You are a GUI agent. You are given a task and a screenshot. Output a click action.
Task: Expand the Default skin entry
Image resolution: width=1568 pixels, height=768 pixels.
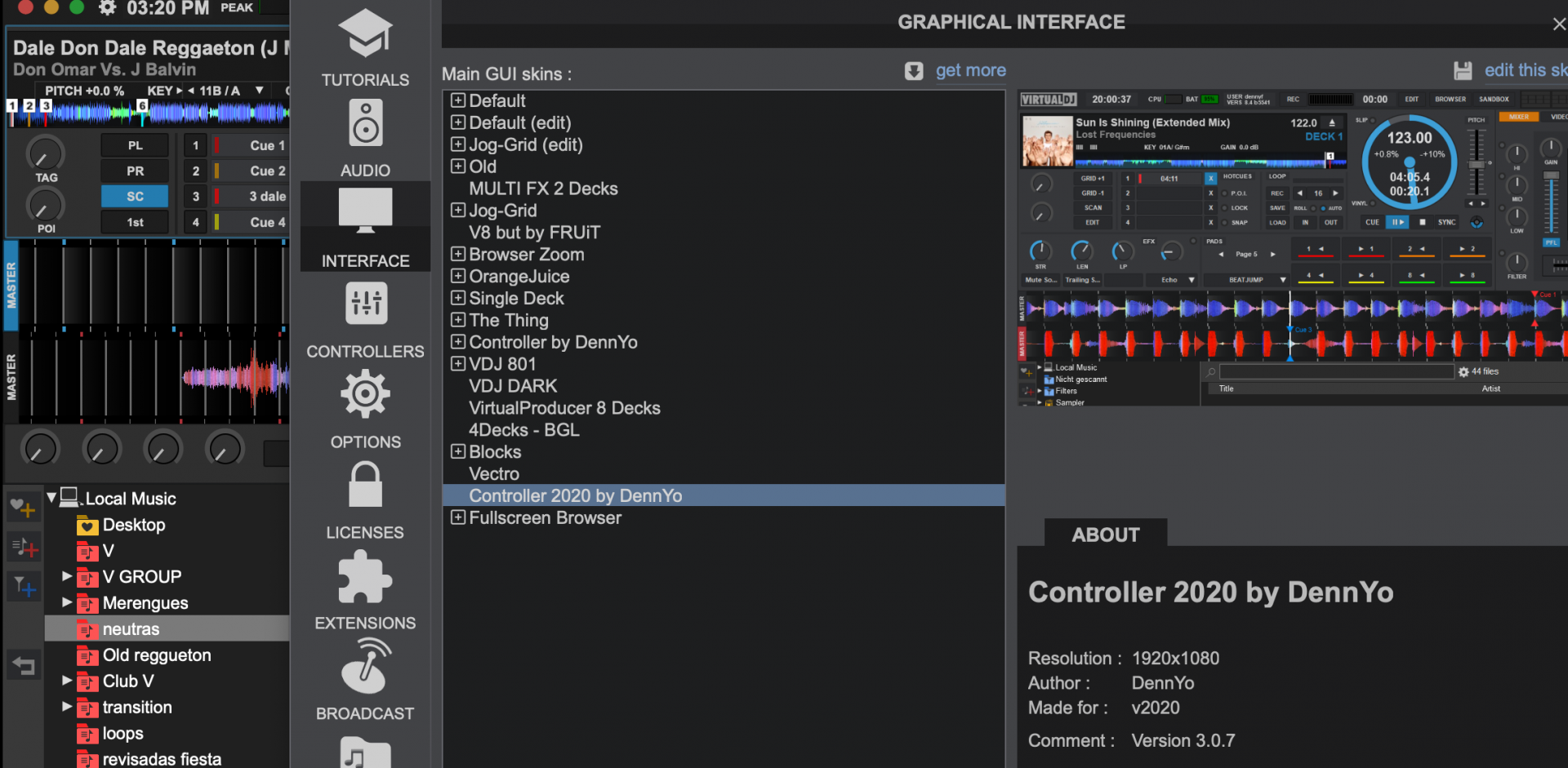[x=458, y=100]
